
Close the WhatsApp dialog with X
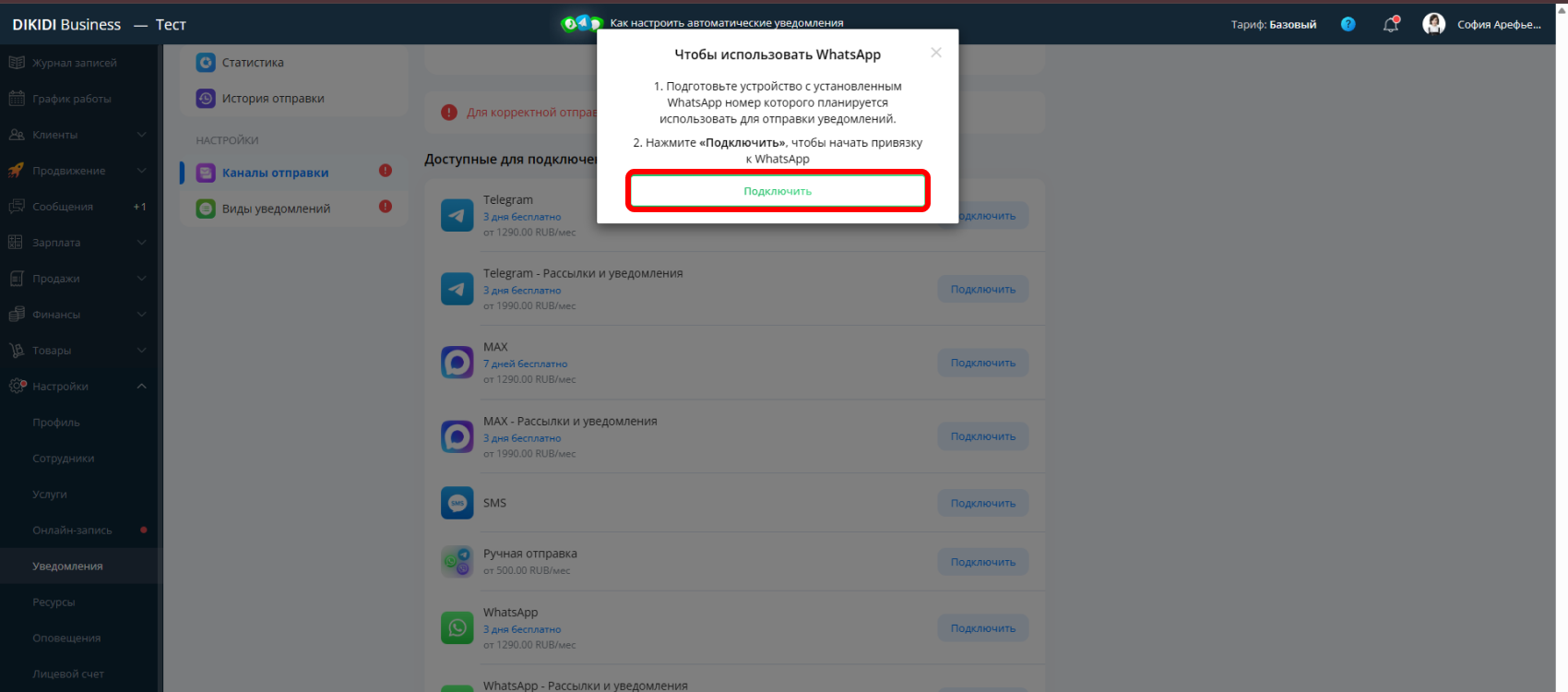pos(936,53)
